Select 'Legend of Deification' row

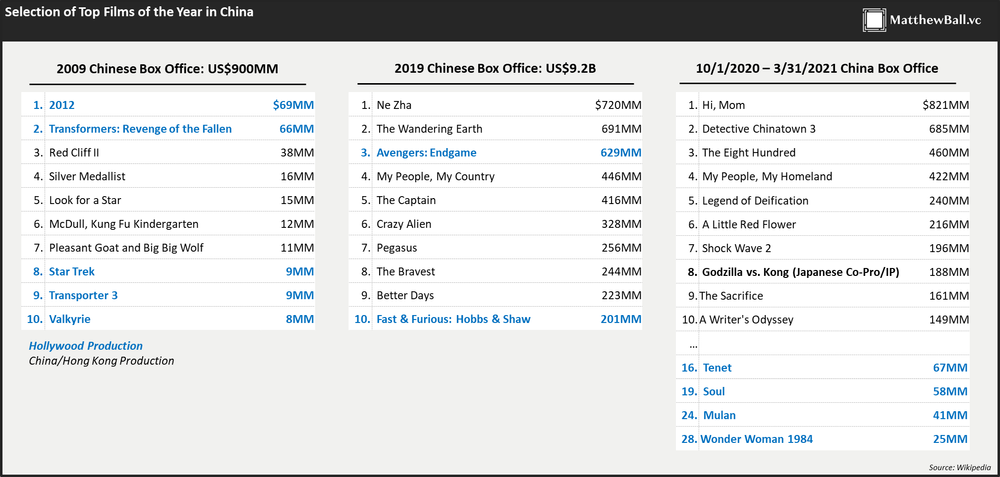tap(823, 200)
